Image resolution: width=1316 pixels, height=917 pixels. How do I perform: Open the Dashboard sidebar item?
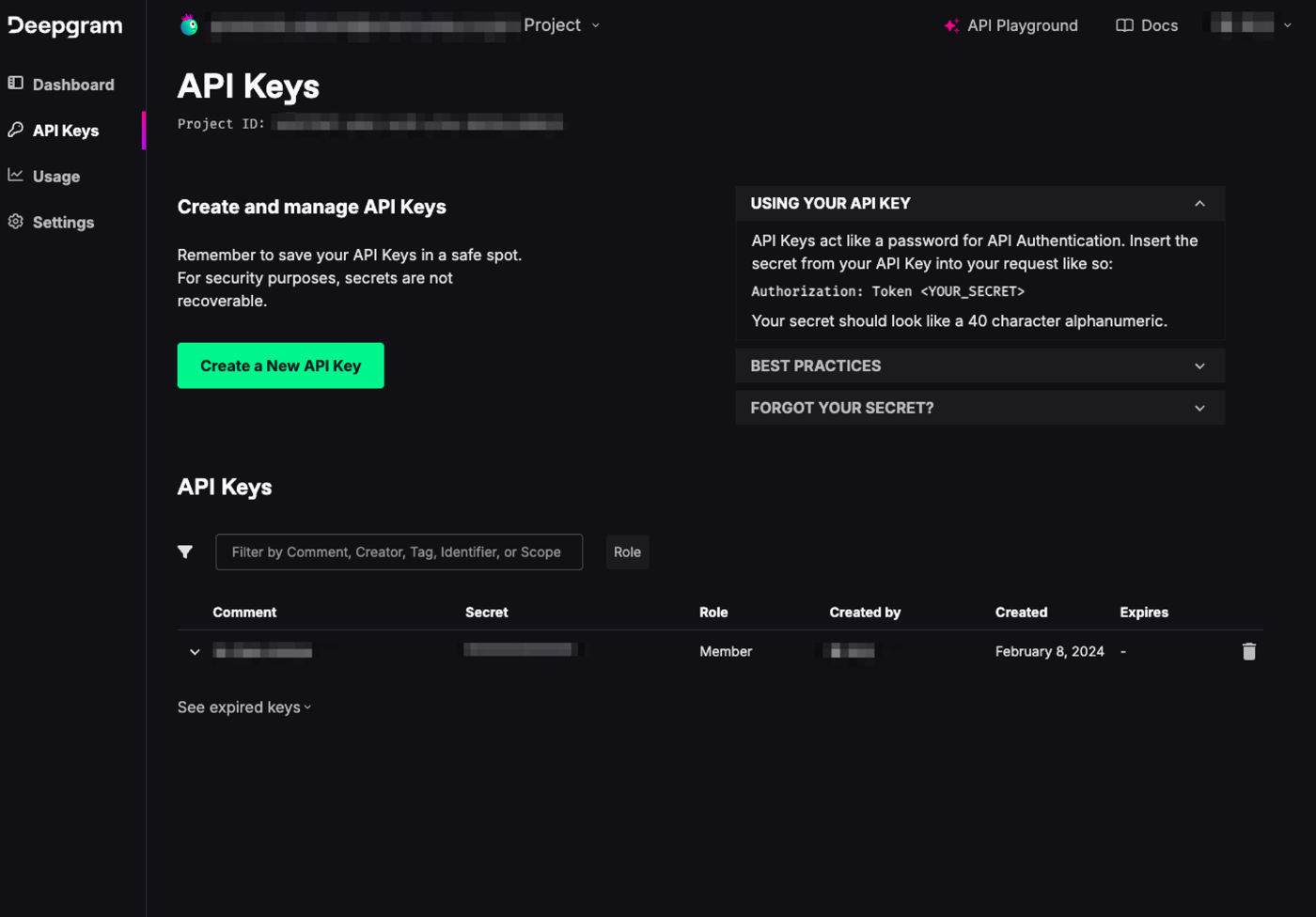point(72,85)
